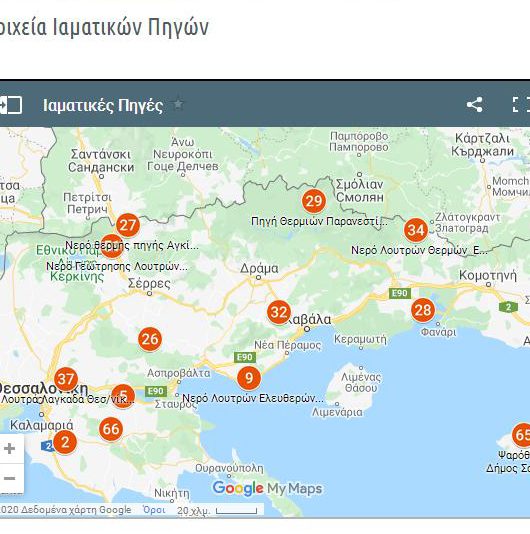
Task: Click the Νέα Πέραμος place label
Action: point(287,345)
